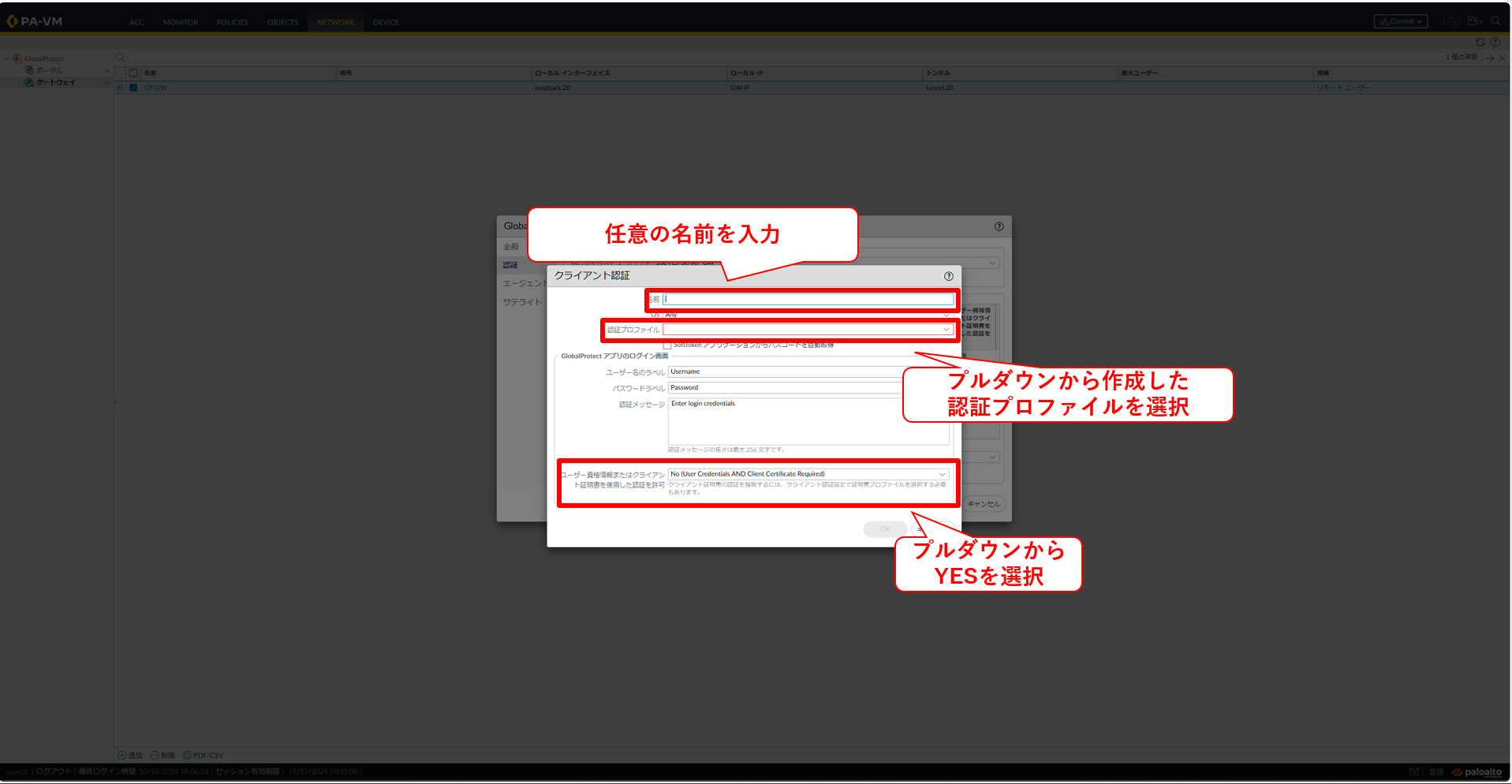Click the 名前 name input field

[x=808, y=299]
